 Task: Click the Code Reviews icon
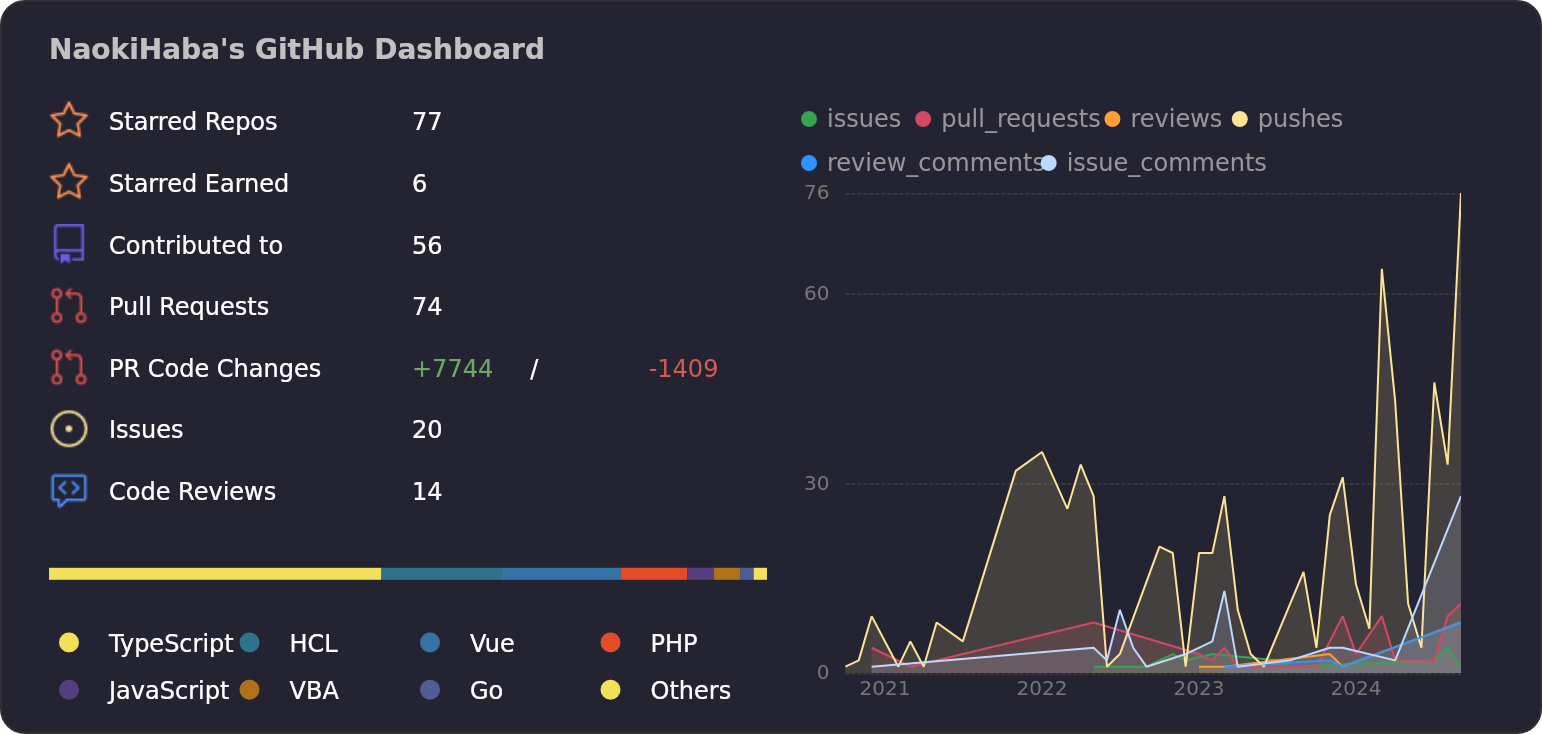(x=69, y=491)
